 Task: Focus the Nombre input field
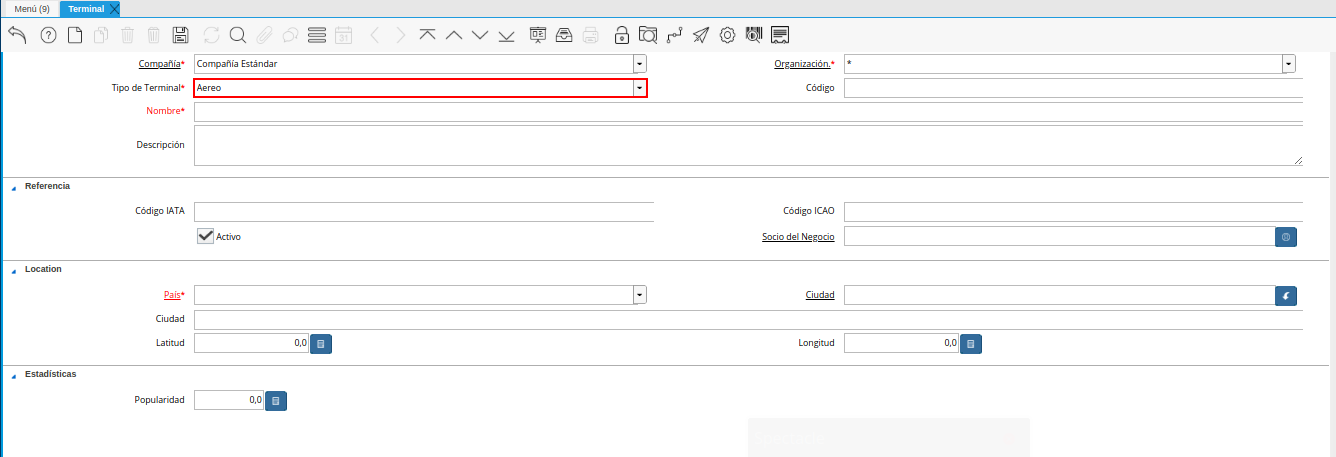(x=748, y=112)
